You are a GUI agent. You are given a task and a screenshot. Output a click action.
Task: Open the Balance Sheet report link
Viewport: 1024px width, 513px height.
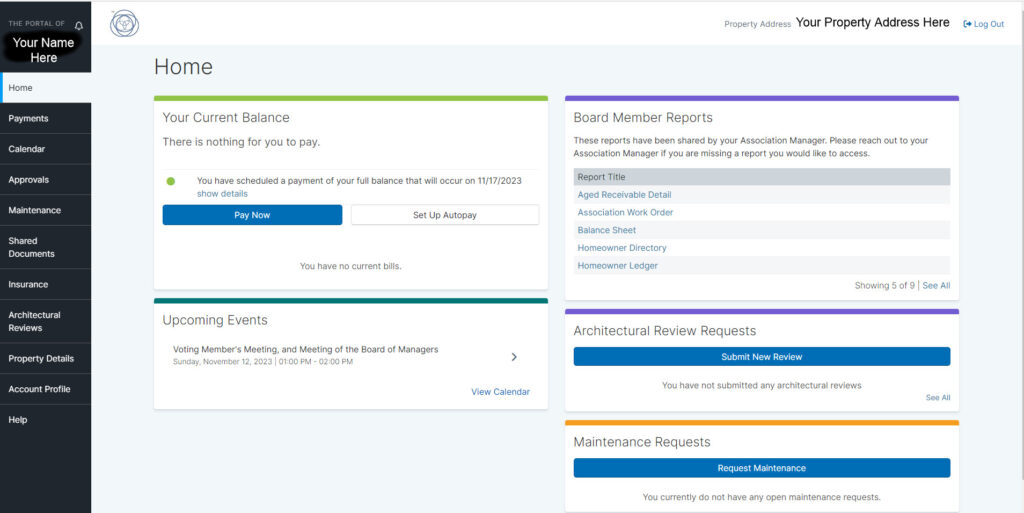coord(607,230)
